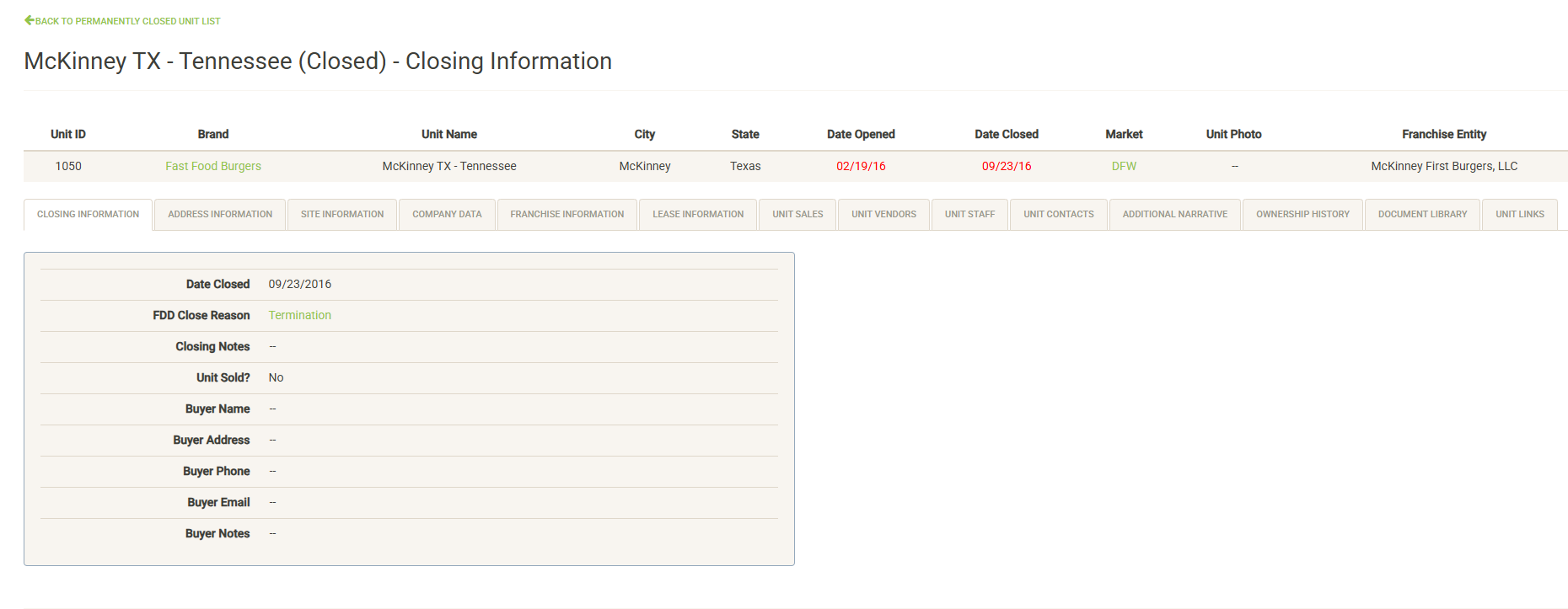Open the Site Information tab
This screenshot has width=1568, height=609.
click(342, 214)
